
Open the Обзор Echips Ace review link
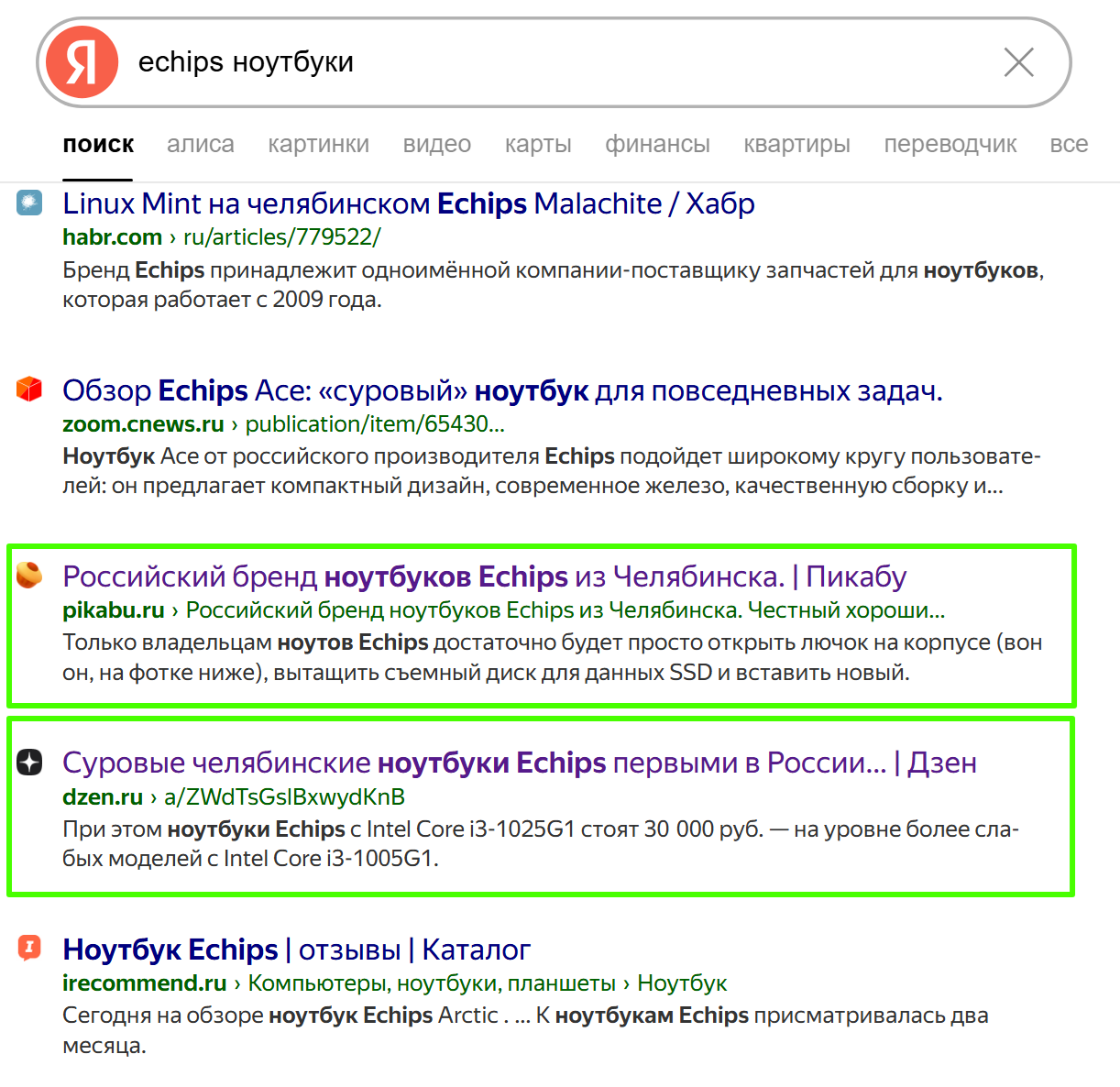(x=501, y=390)
